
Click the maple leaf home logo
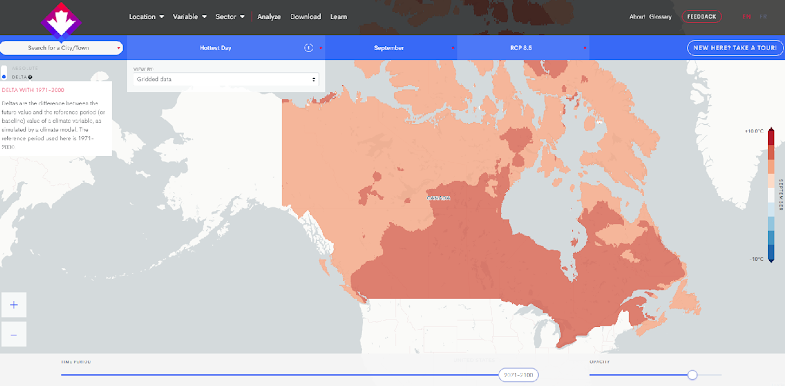(x=61, y=21)
